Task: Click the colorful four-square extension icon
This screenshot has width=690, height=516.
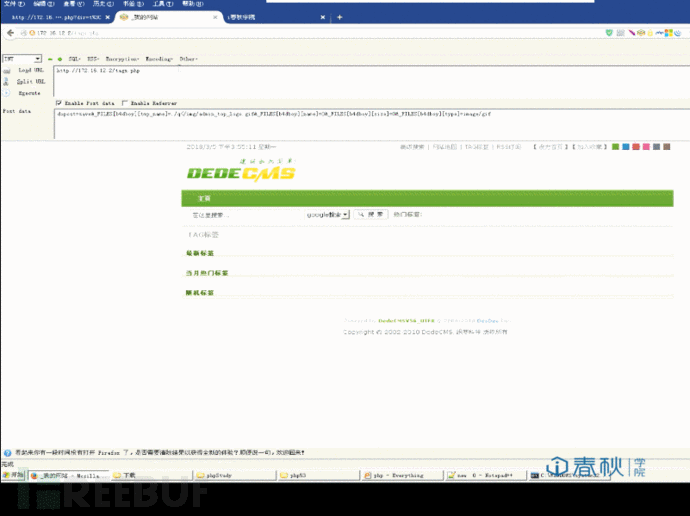Action: [x=668, y=33]
